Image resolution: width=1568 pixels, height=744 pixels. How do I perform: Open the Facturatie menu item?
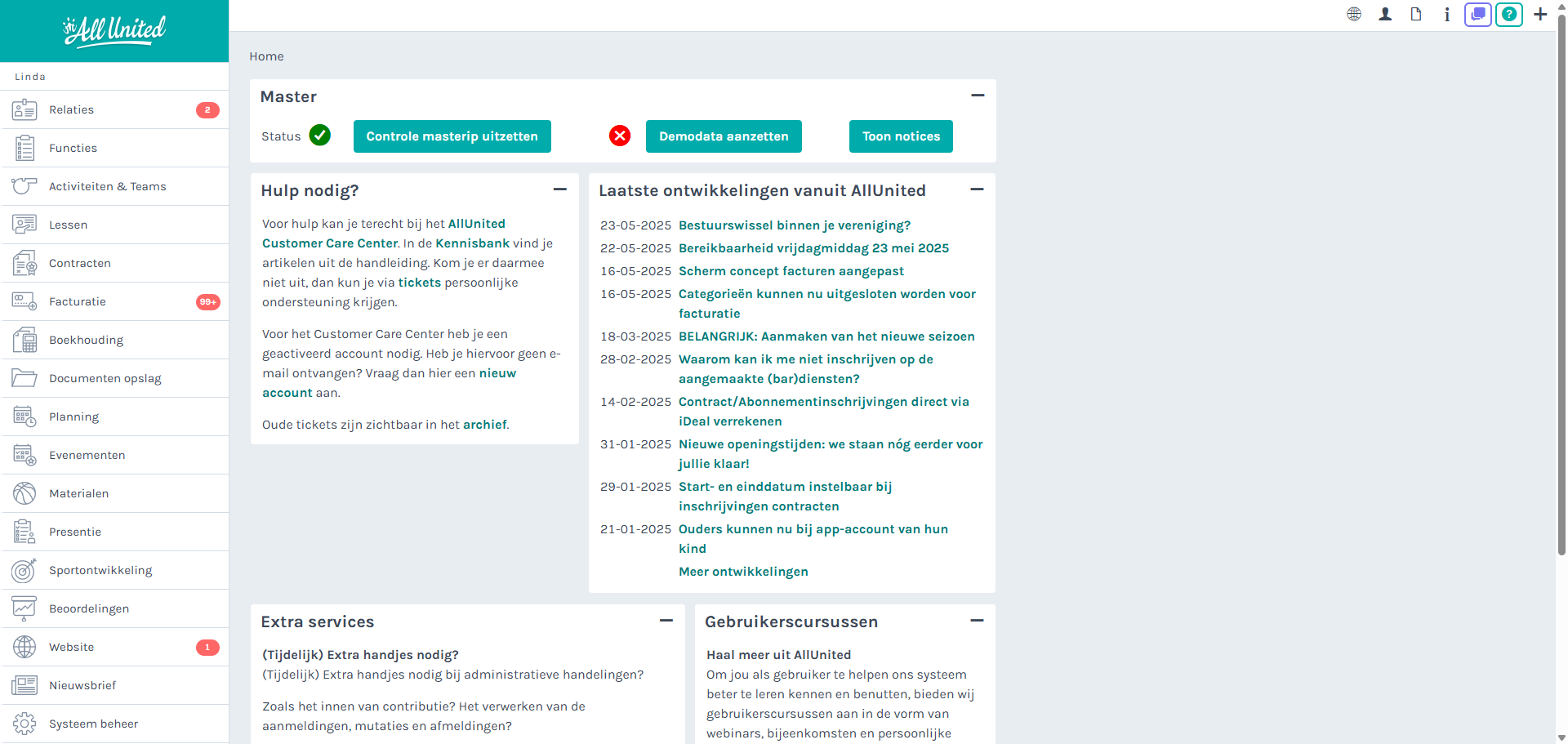[114, 301]
